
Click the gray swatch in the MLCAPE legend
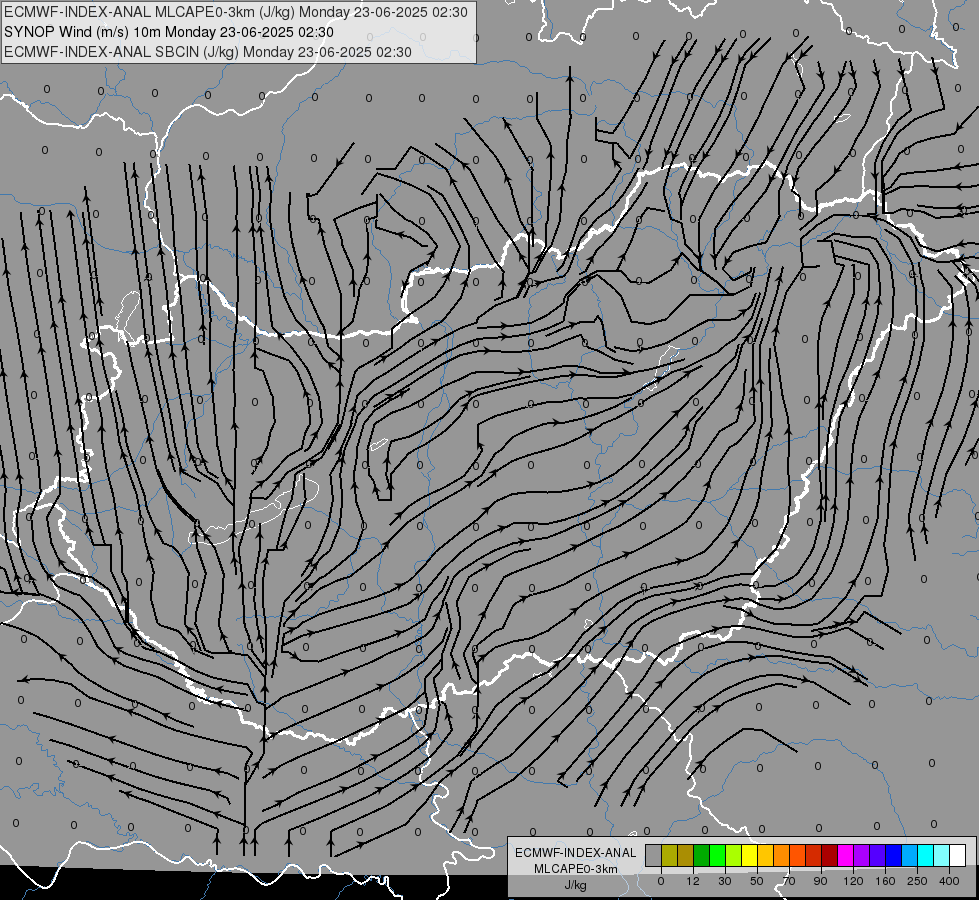click(654, 855)
